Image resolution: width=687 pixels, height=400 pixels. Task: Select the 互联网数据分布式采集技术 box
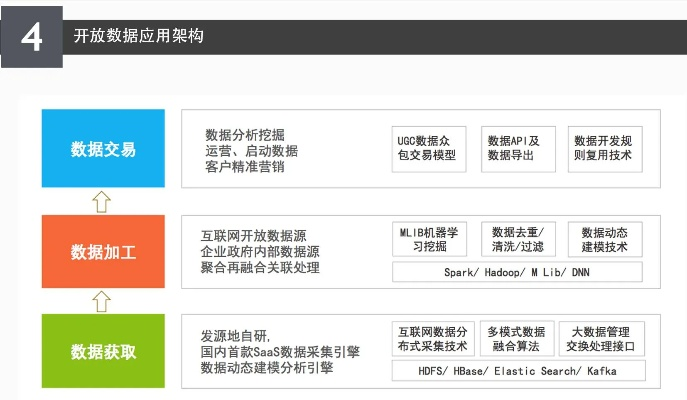pos(433,339)
